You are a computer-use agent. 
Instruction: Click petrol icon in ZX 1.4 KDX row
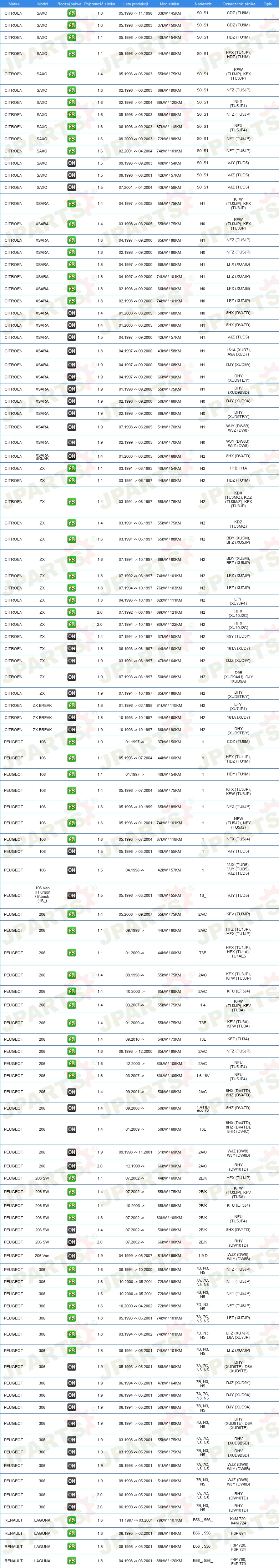coord(72,502)
